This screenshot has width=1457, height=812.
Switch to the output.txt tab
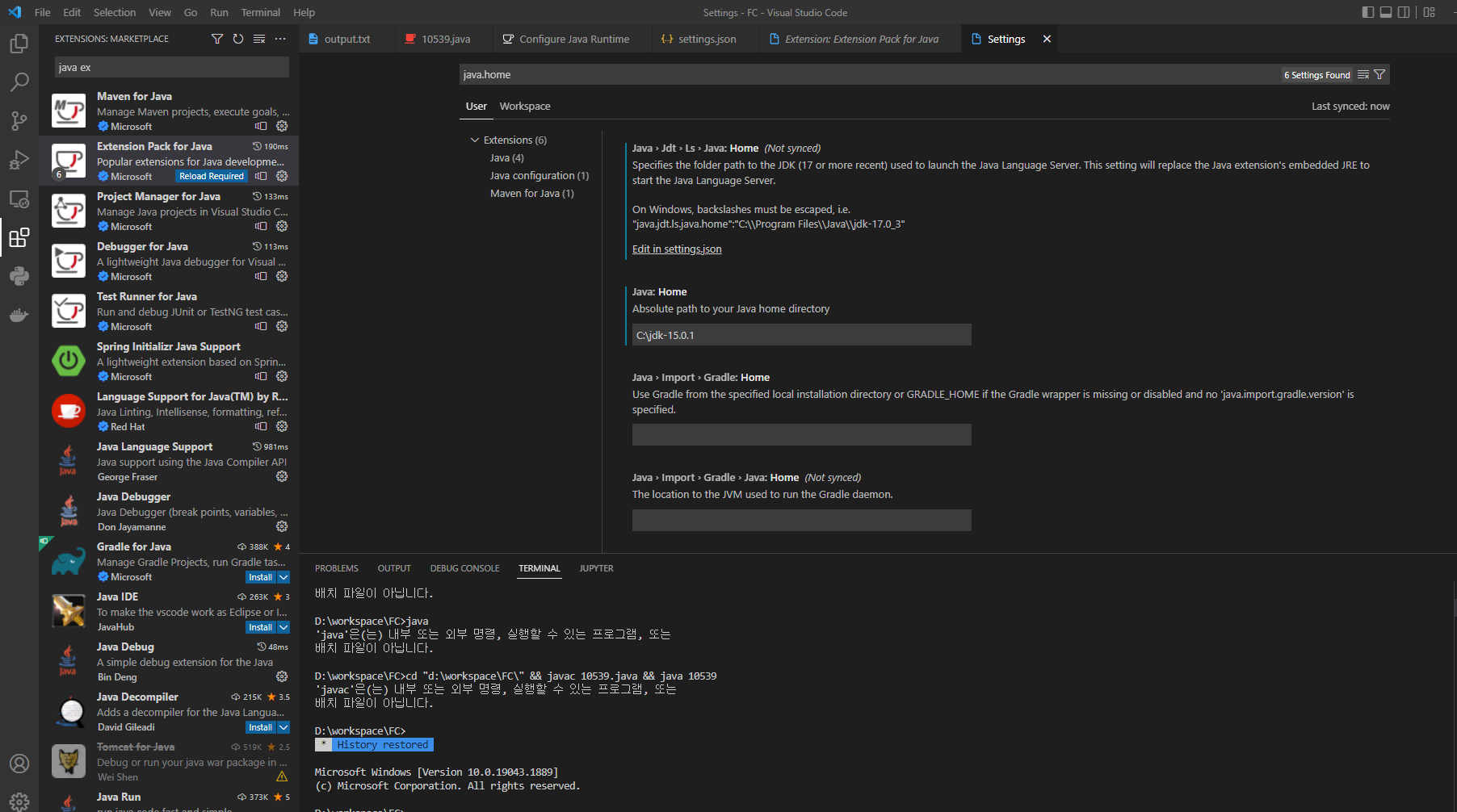pyautogui.click(x=347, y=39)
